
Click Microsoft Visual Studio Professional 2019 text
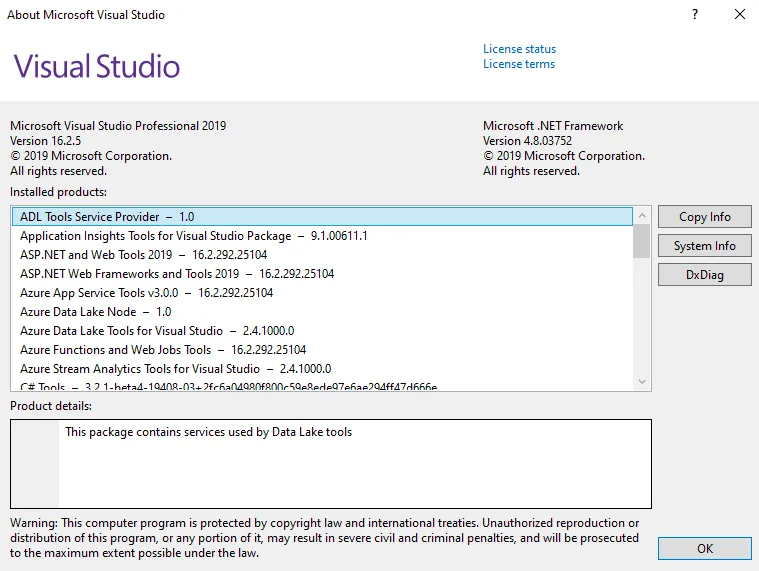118,126
